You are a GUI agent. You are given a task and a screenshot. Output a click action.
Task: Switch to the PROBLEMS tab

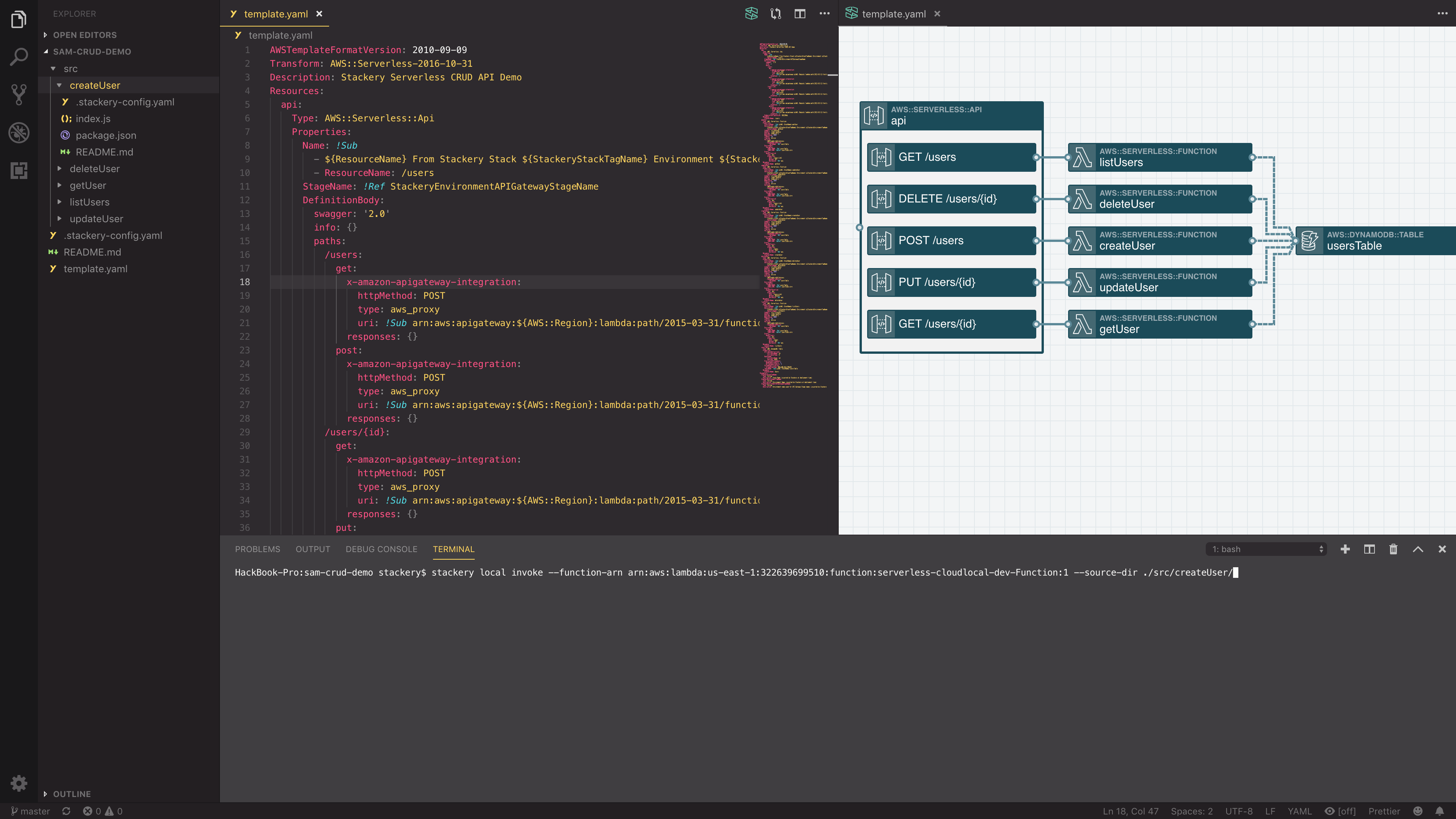click(257, 549)
